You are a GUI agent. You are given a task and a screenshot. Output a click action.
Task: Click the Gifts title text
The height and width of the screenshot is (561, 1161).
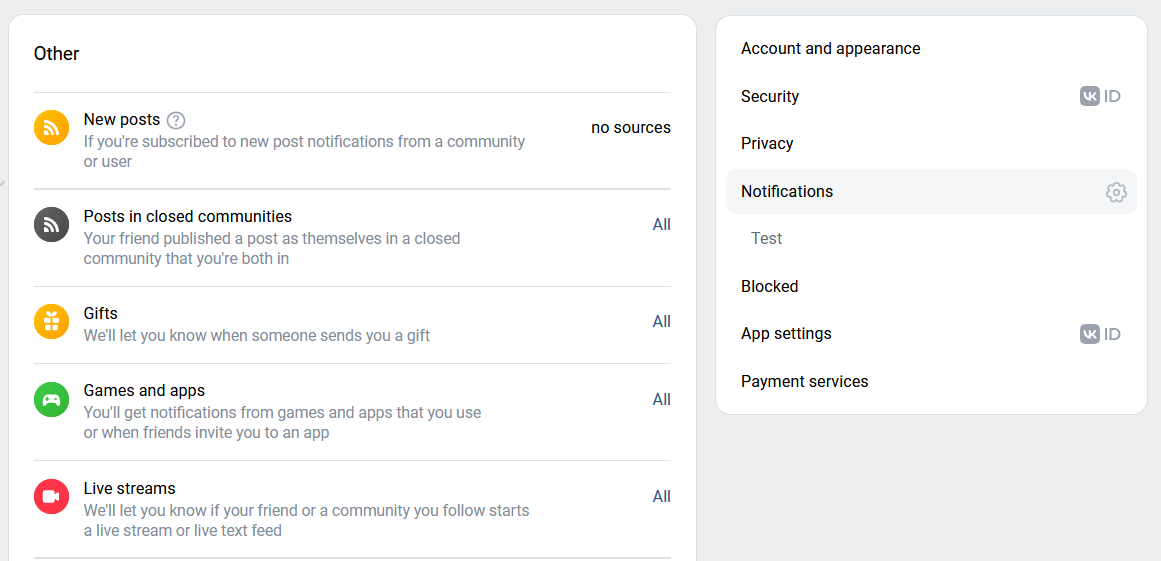[x=101, y=313]
